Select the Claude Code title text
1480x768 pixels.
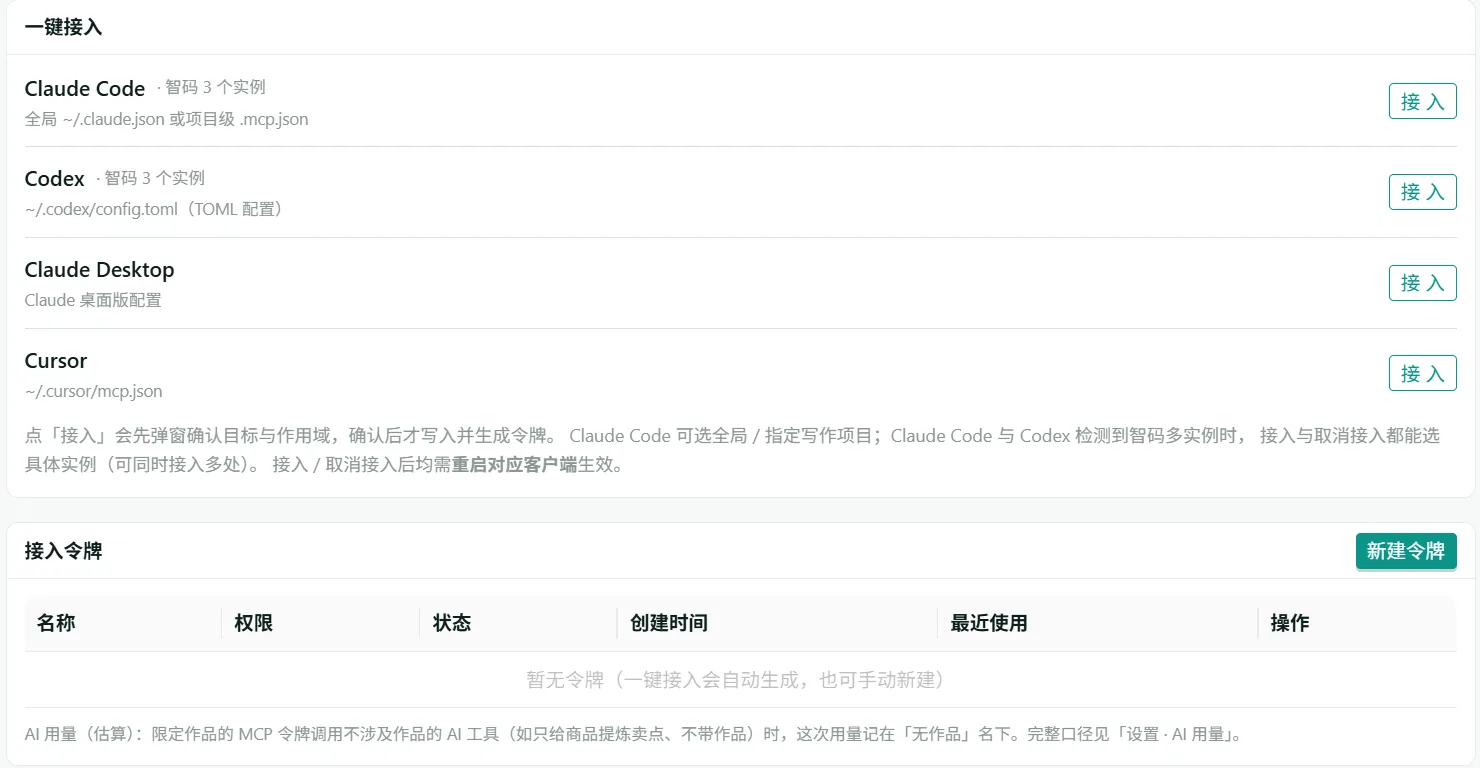click(x=85, y=89)
